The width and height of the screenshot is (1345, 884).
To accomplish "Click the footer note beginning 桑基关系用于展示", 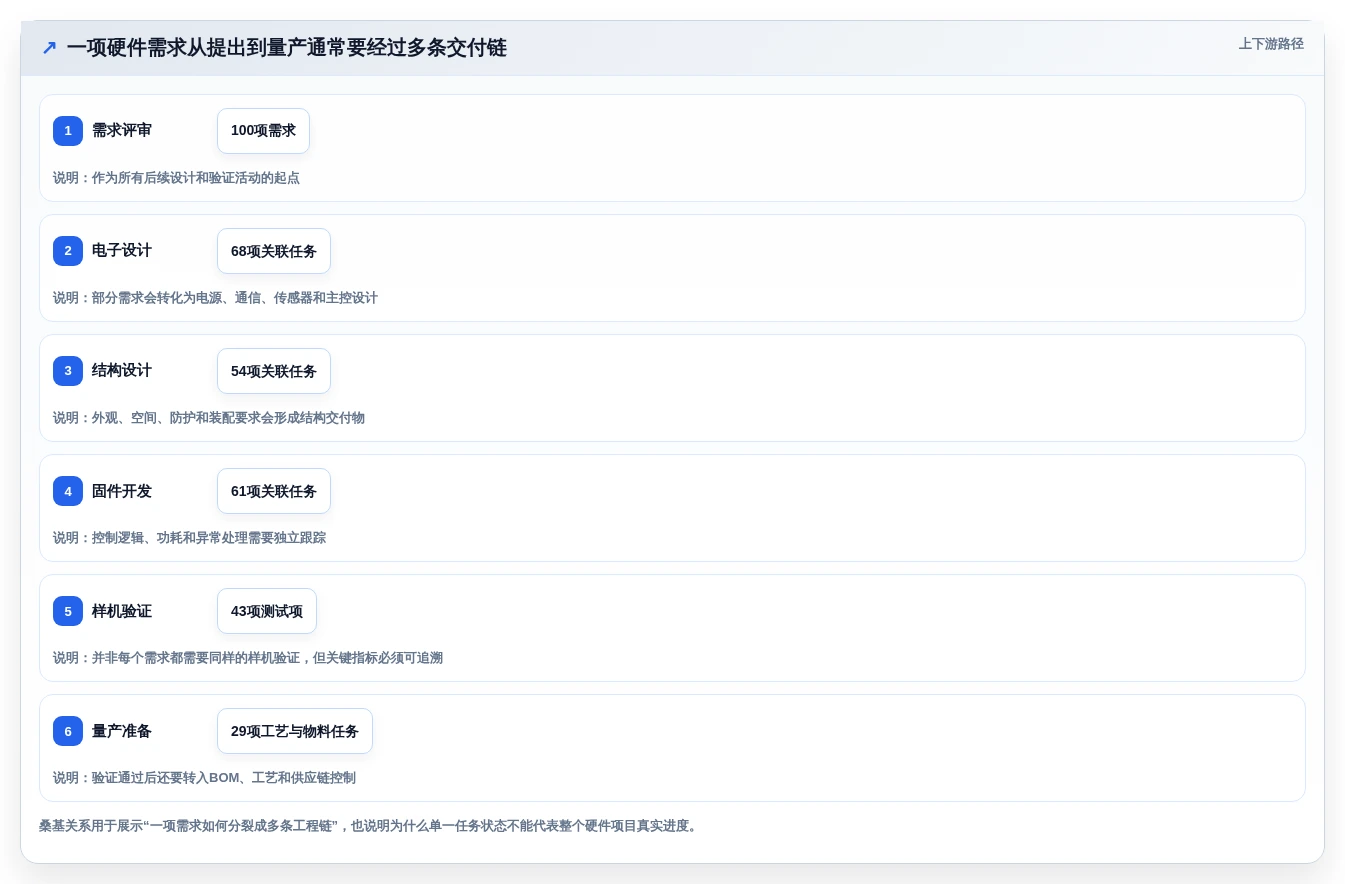I will pos(369,826).
